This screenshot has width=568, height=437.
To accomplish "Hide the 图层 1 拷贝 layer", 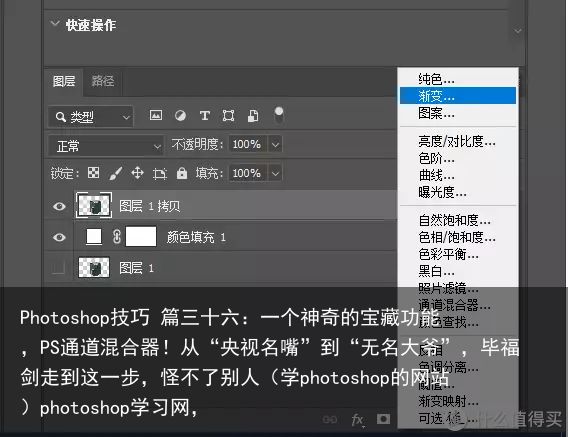I will 59,206.
